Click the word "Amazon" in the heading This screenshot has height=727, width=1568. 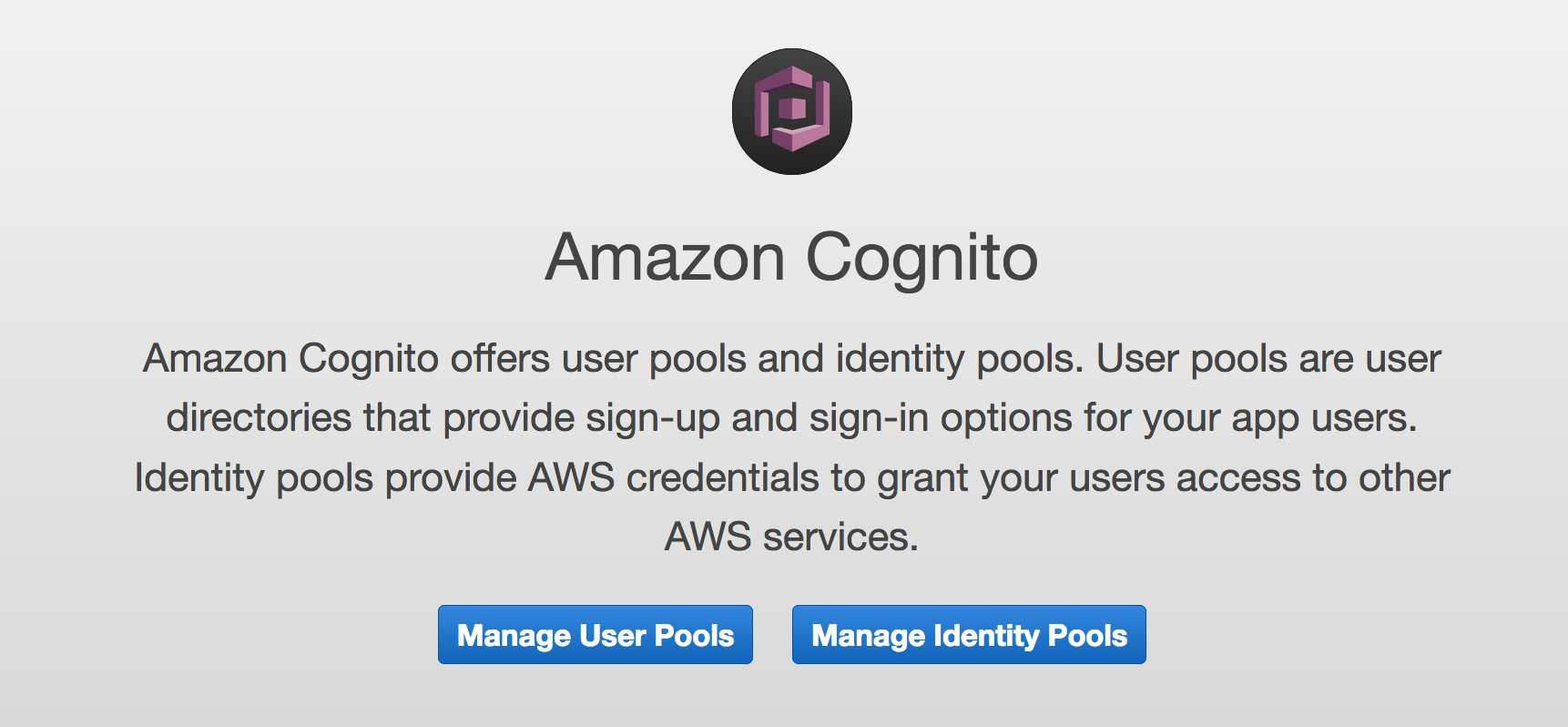pyautogui.click(x=665, y=258)
